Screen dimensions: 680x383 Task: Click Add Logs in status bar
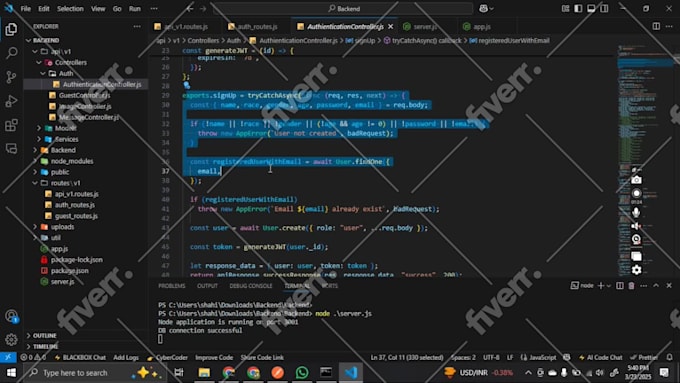click(x=126, y=357)
